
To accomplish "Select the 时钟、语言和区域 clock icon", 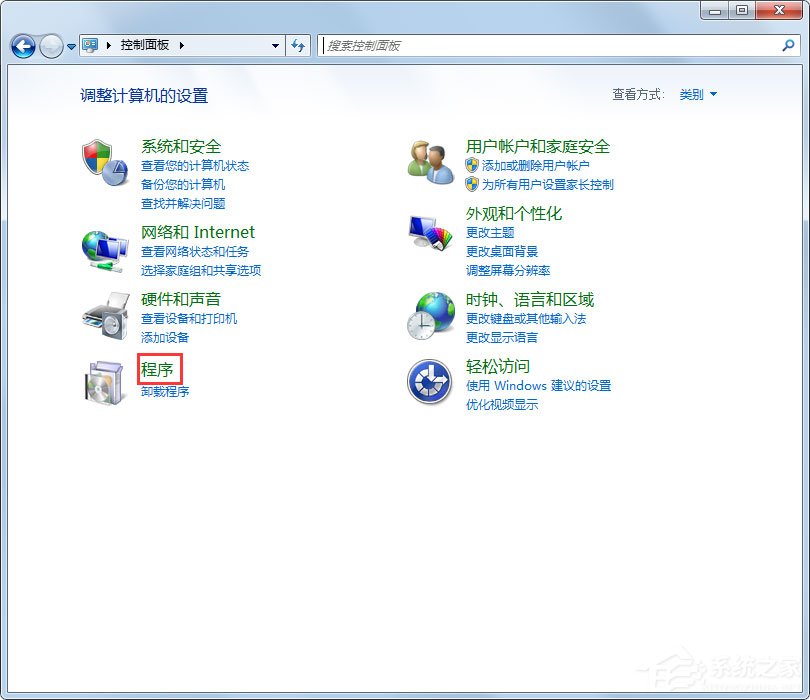I will tap(430, 318).
